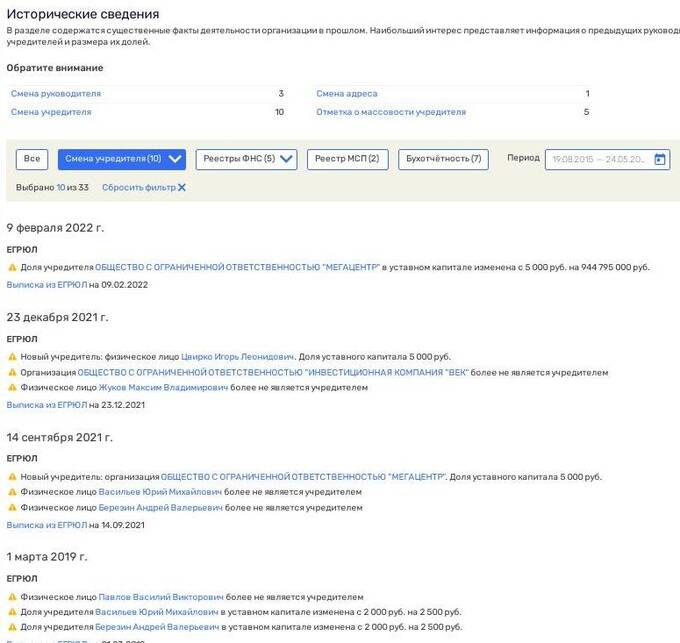The height and width of the screenshot is (643, 680).
Task: Open Отметка о массовости учредителя link
Action: pos(391,112)
